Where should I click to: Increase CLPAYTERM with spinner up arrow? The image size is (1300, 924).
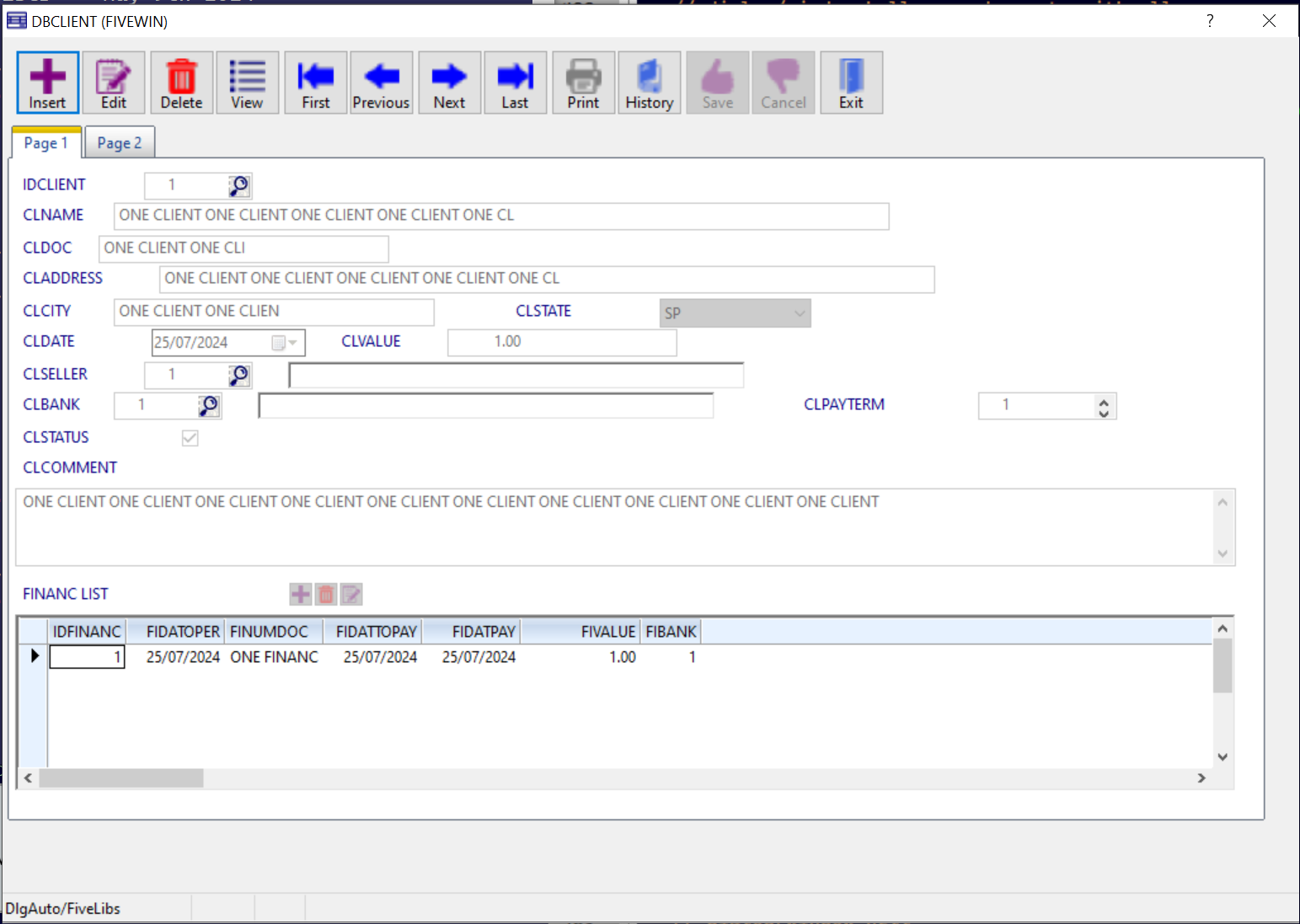[x=1104, y=401]
